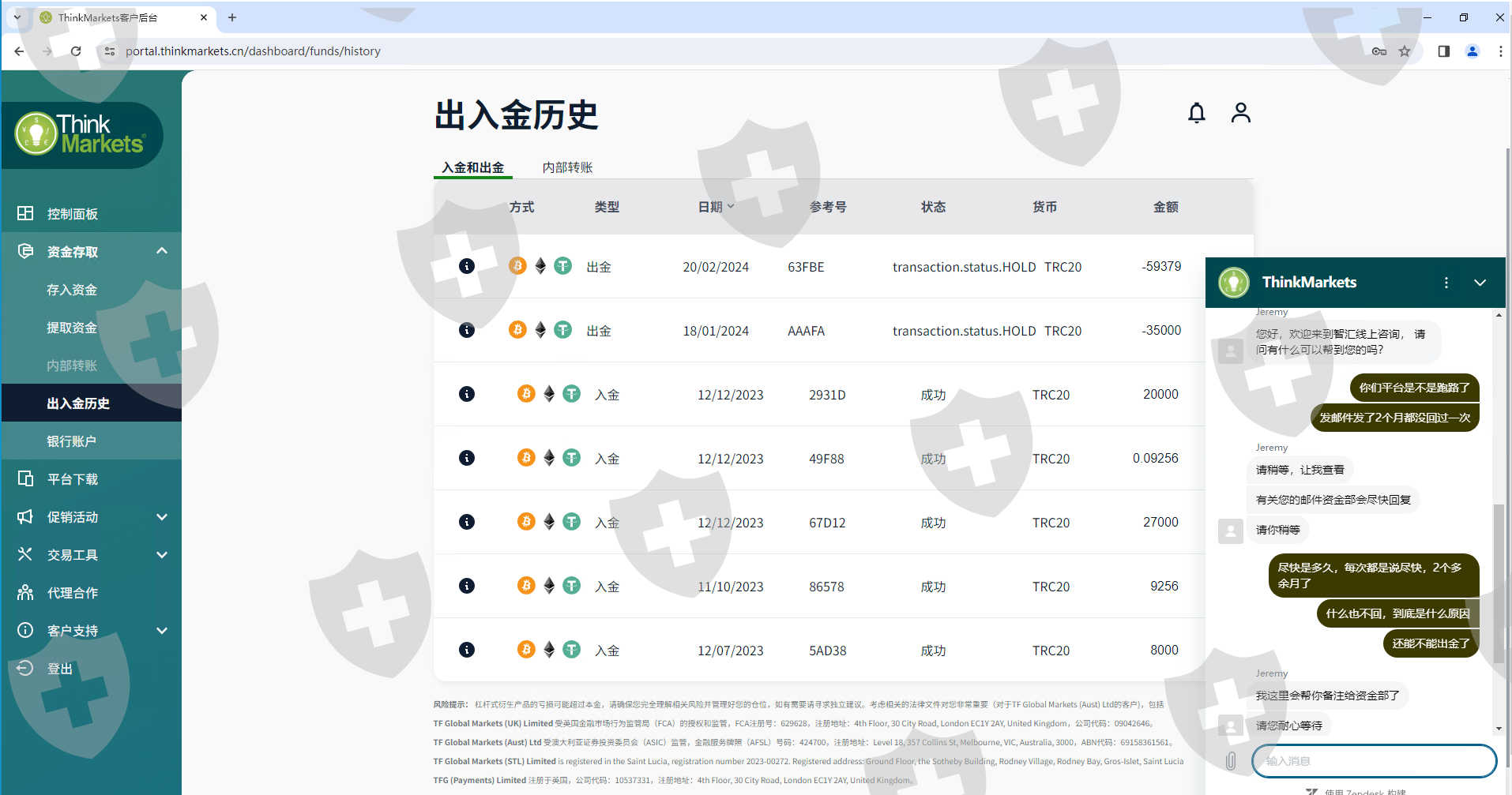Open browser side panel icon
The width and height of the screenshot is (1512, 795).
point(1443,51)
